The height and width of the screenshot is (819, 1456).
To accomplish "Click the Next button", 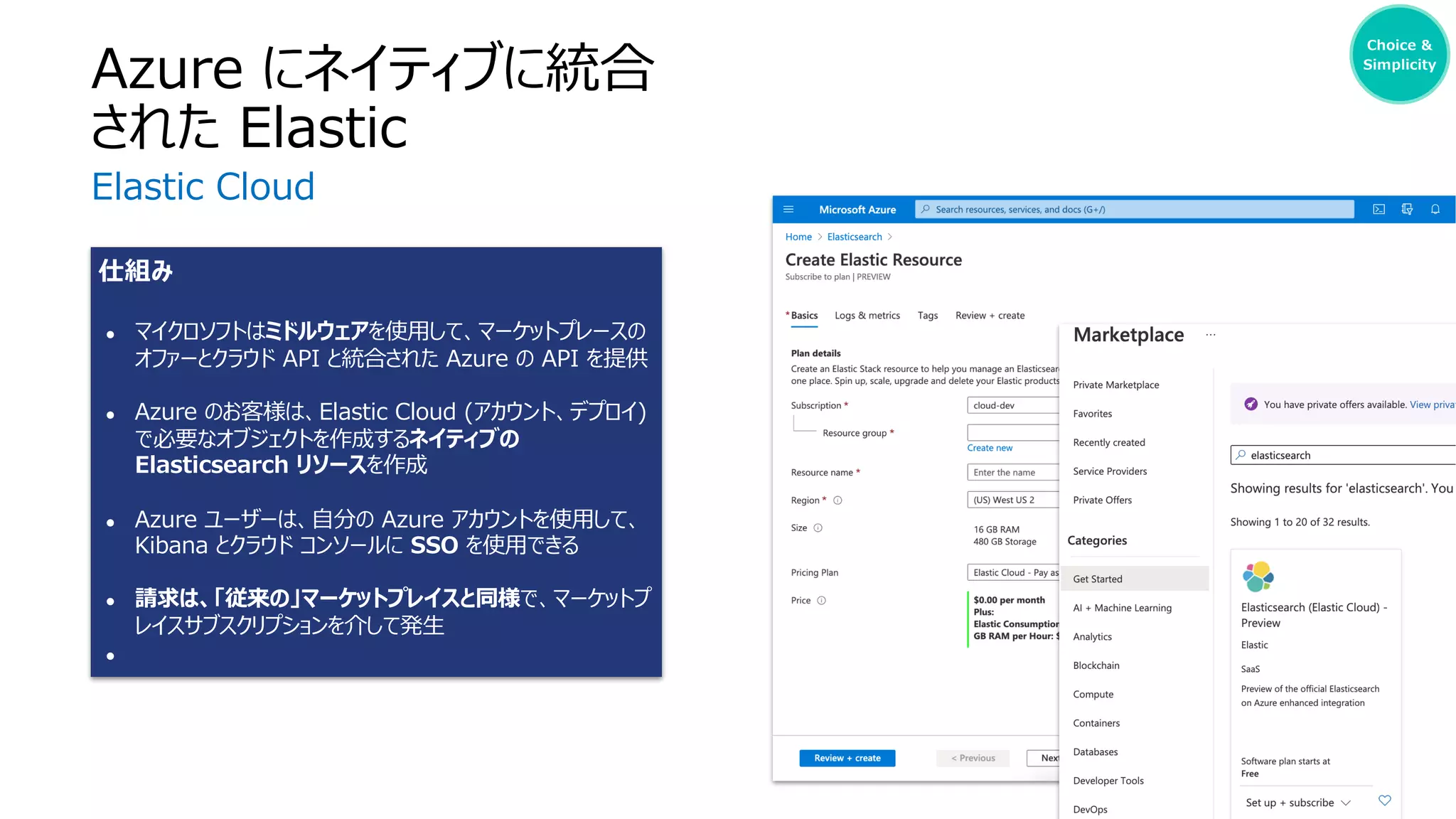I will click(1044, 758).
